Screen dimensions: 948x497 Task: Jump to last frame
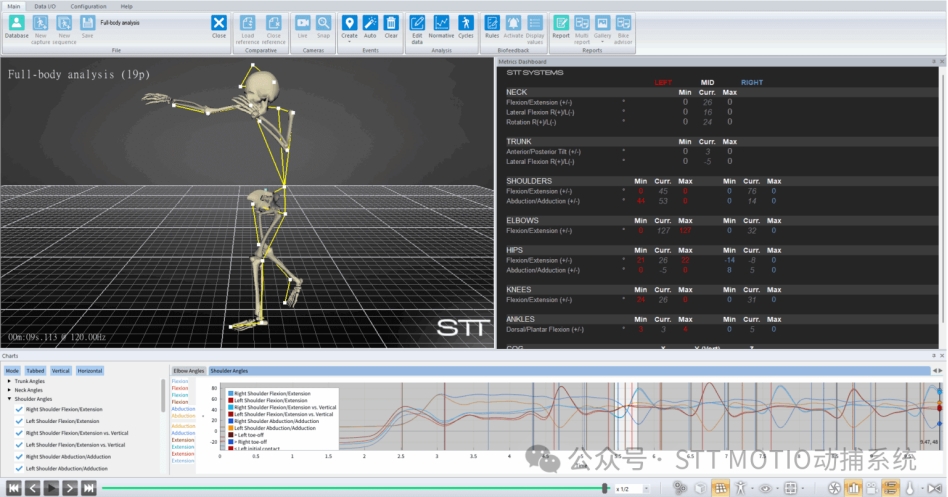point(89,488)
